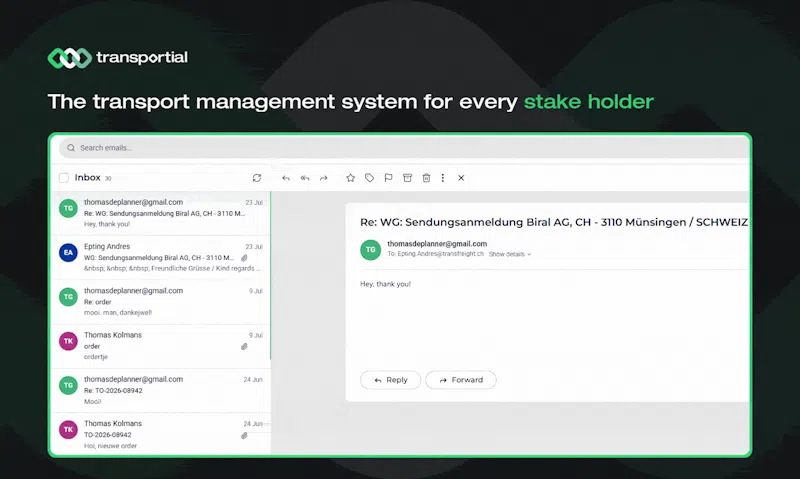Open the three-dot more options menu

coord(443,178)
